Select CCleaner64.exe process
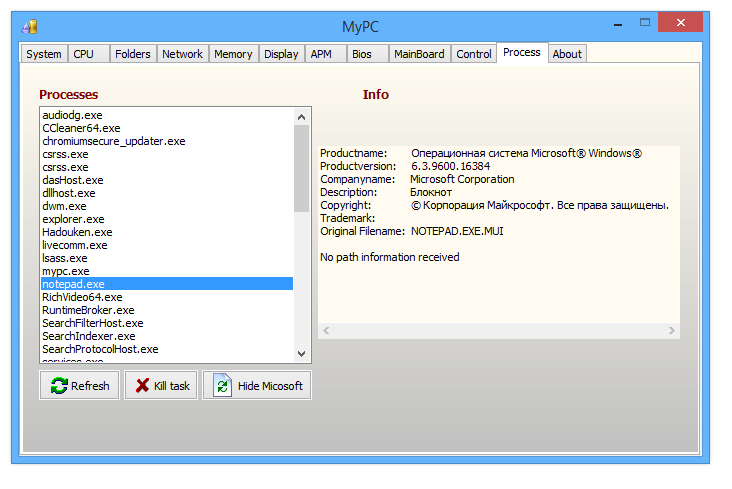 point(167,128)
